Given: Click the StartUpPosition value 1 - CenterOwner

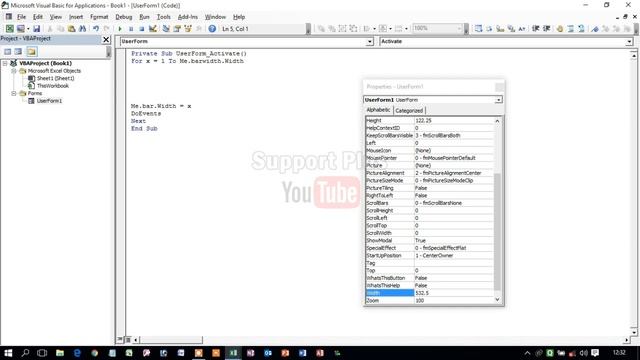Looking at the screenshot, I should (x=454, y=256).
